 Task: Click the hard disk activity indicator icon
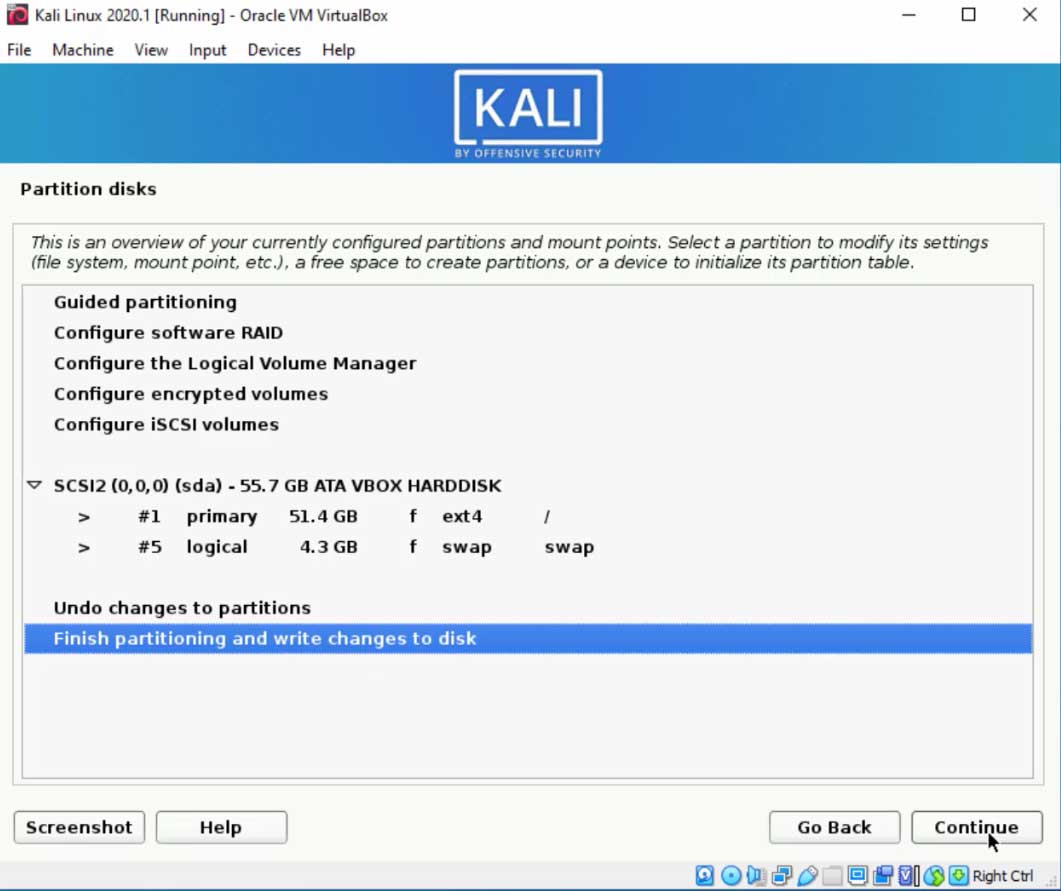704,875
